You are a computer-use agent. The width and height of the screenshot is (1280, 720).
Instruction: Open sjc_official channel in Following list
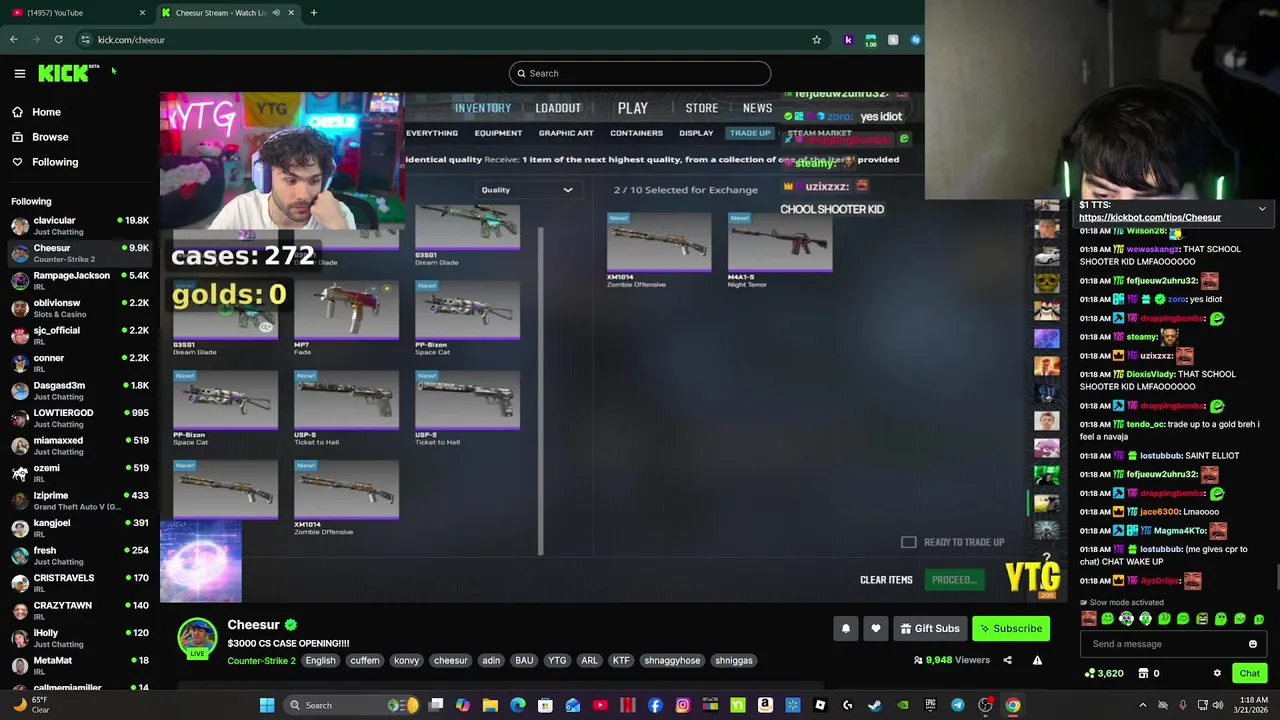coord(78,336)
